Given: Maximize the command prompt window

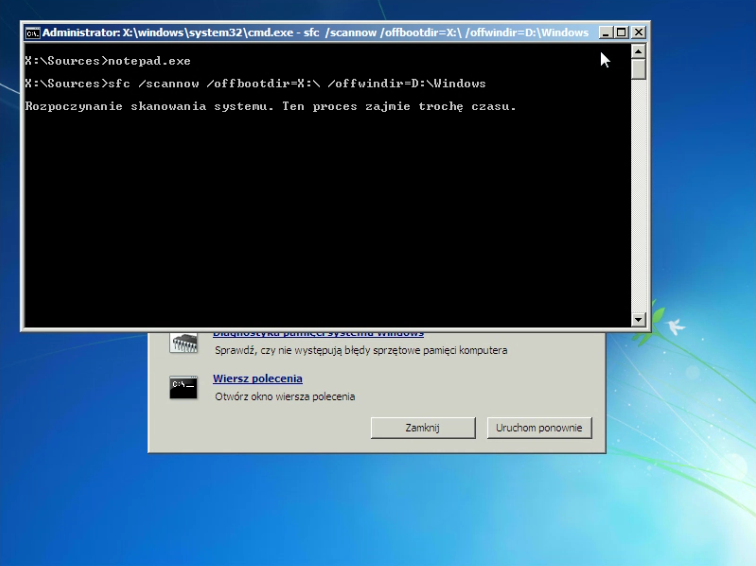Looking at the screenshot, I should tap(621, 32).
